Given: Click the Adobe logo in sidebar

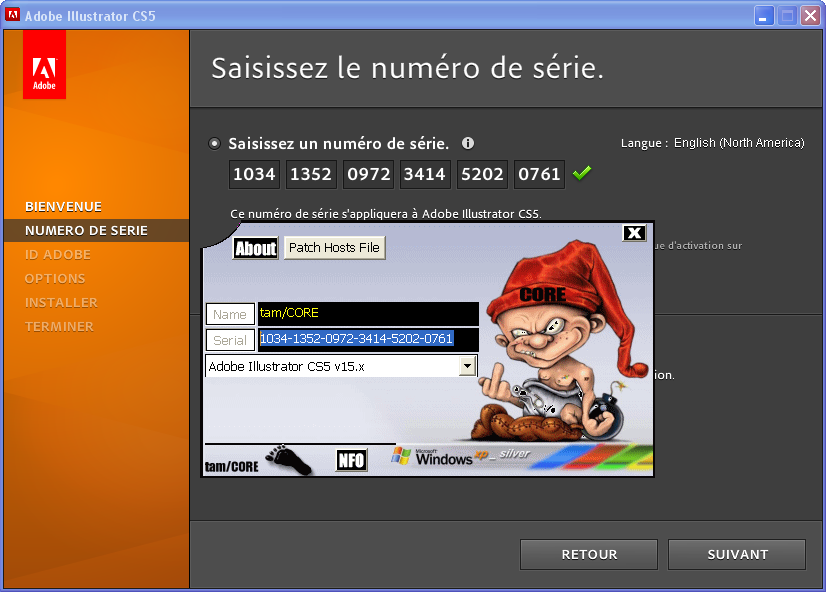Looking at the screenshot, I should point(44,64).
